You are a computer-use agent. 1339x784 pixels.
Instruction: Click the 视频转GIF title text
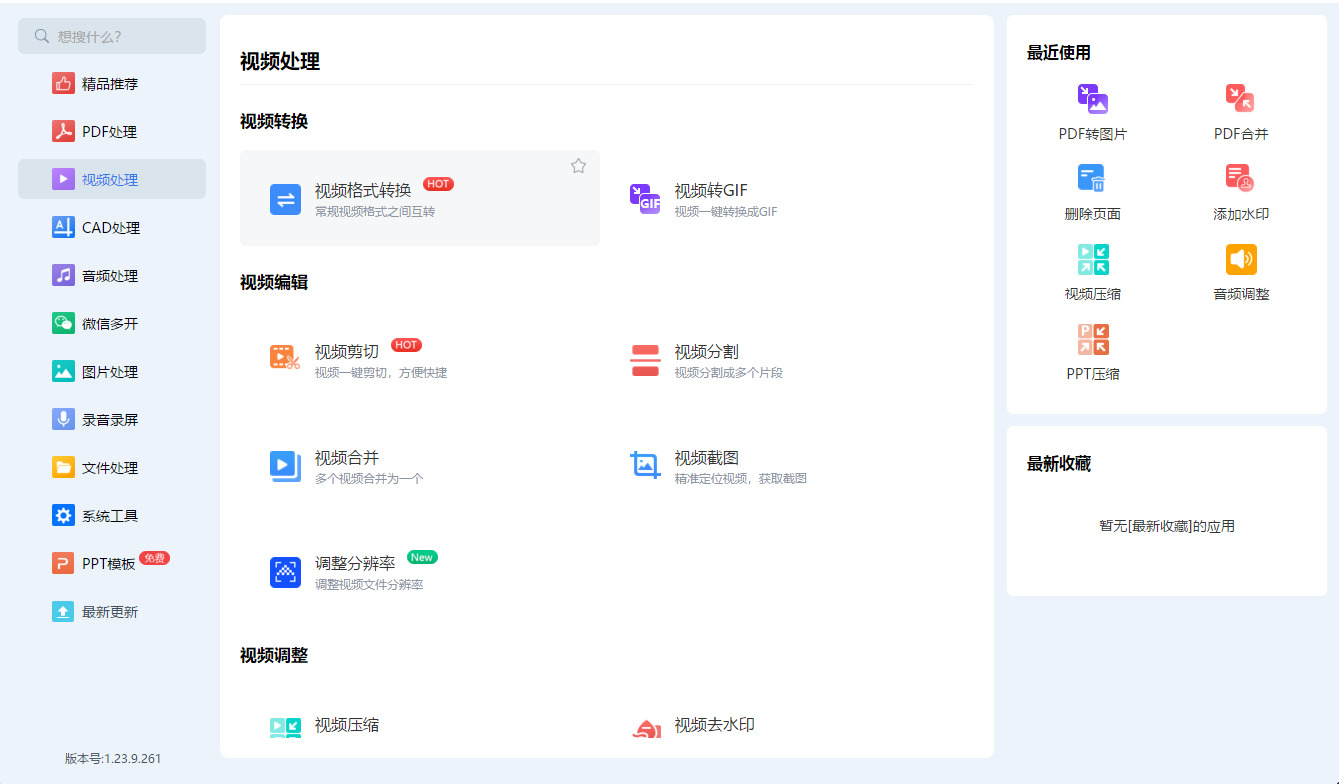coord(711,191)
